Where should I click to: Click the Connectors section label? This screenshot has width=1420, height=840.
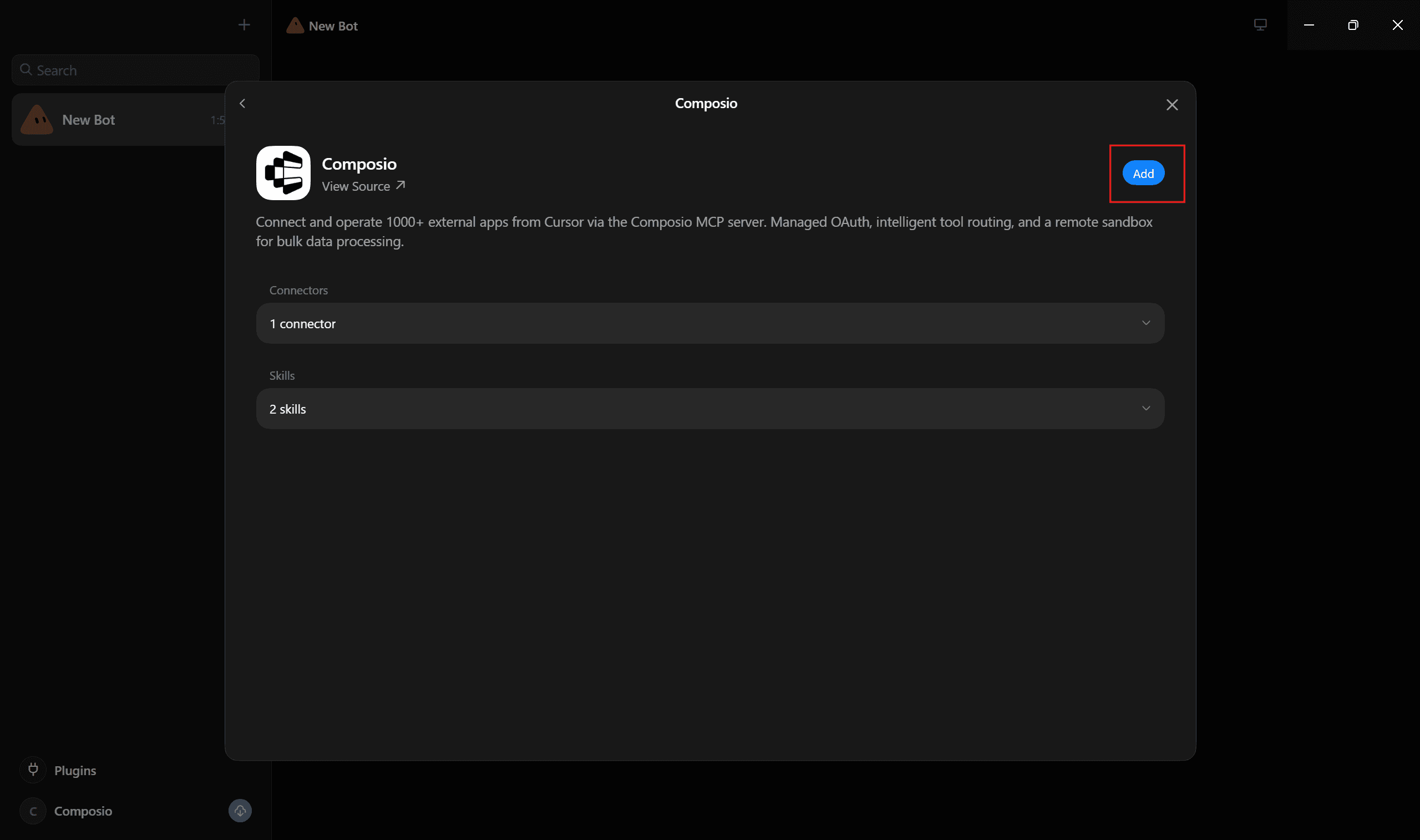coord(298,291)
